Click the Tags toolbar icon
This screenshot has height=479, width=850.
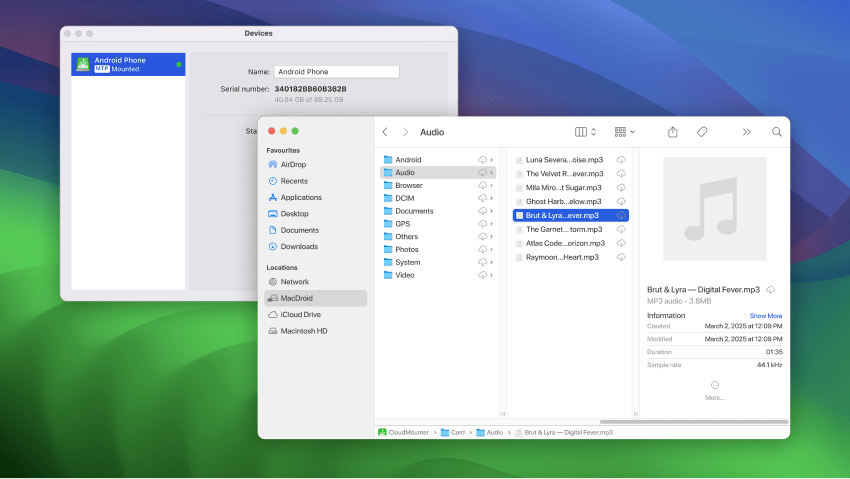click(x=702, y=132)
